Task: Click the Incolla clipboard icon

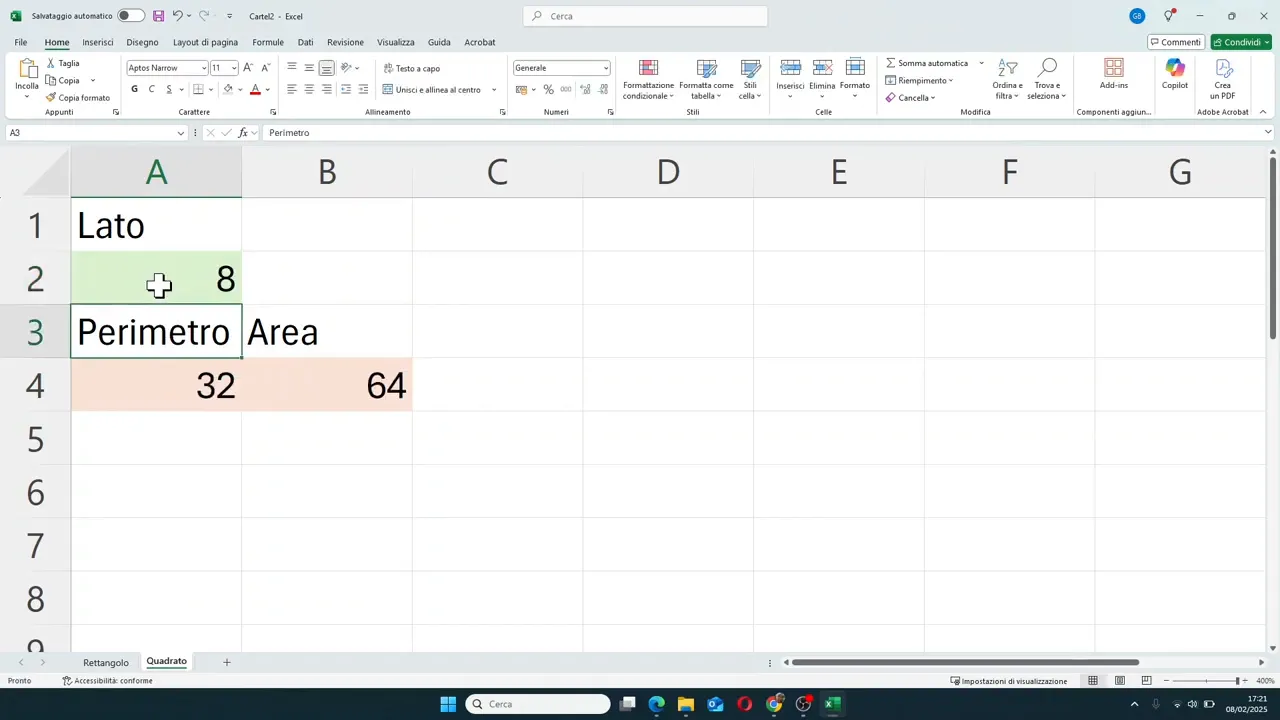Action: (x=27, y=69)
